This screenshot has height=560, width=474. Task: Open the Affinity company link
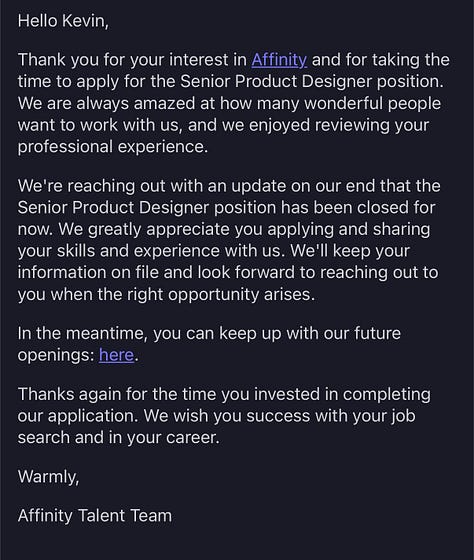[279, 60]
